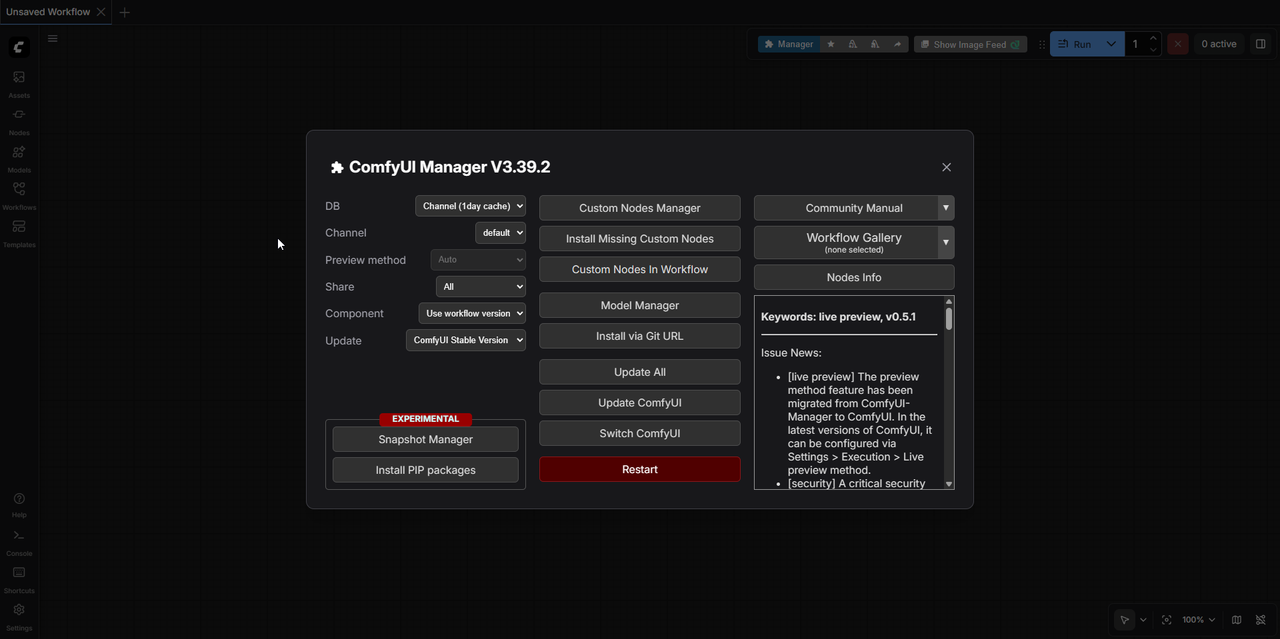The width and height of the screenshot is (1280, 639).
Task: Click the Update All button
Action: click(640, 372)
